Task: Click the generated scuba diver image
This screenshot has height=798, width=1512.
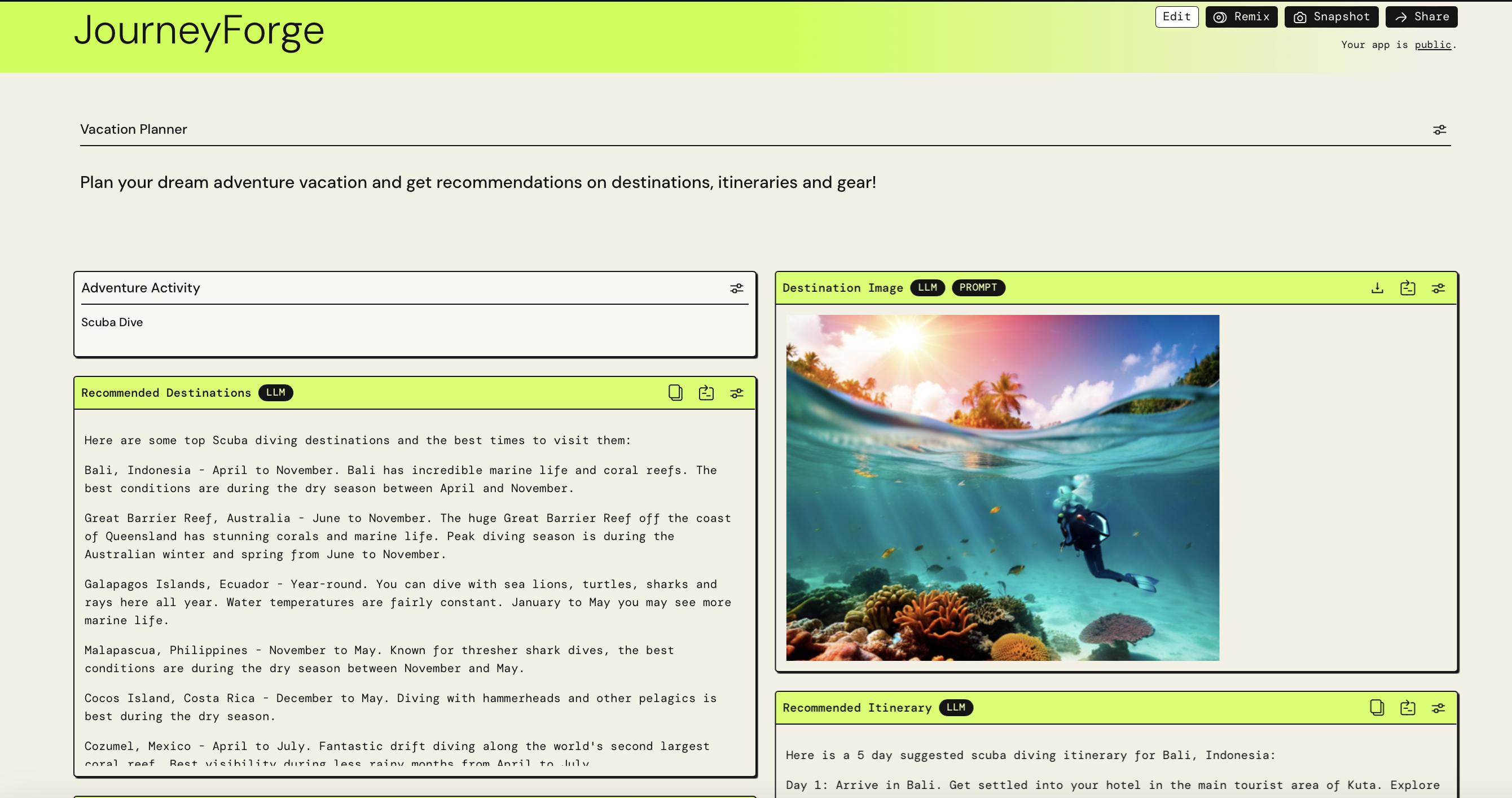Action: (x=1002, y=488)
